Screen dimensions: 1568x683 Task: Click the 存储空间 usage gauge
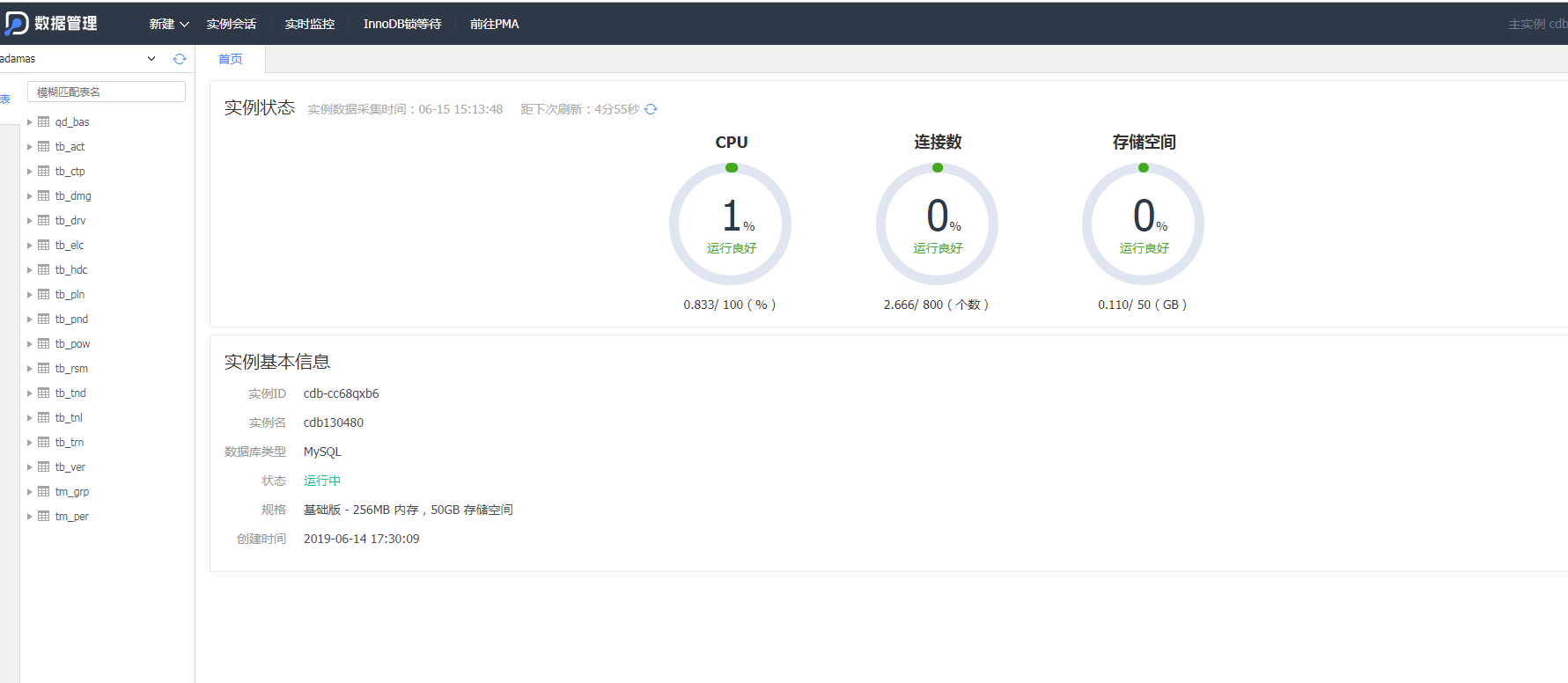[x=1144, y=224]
